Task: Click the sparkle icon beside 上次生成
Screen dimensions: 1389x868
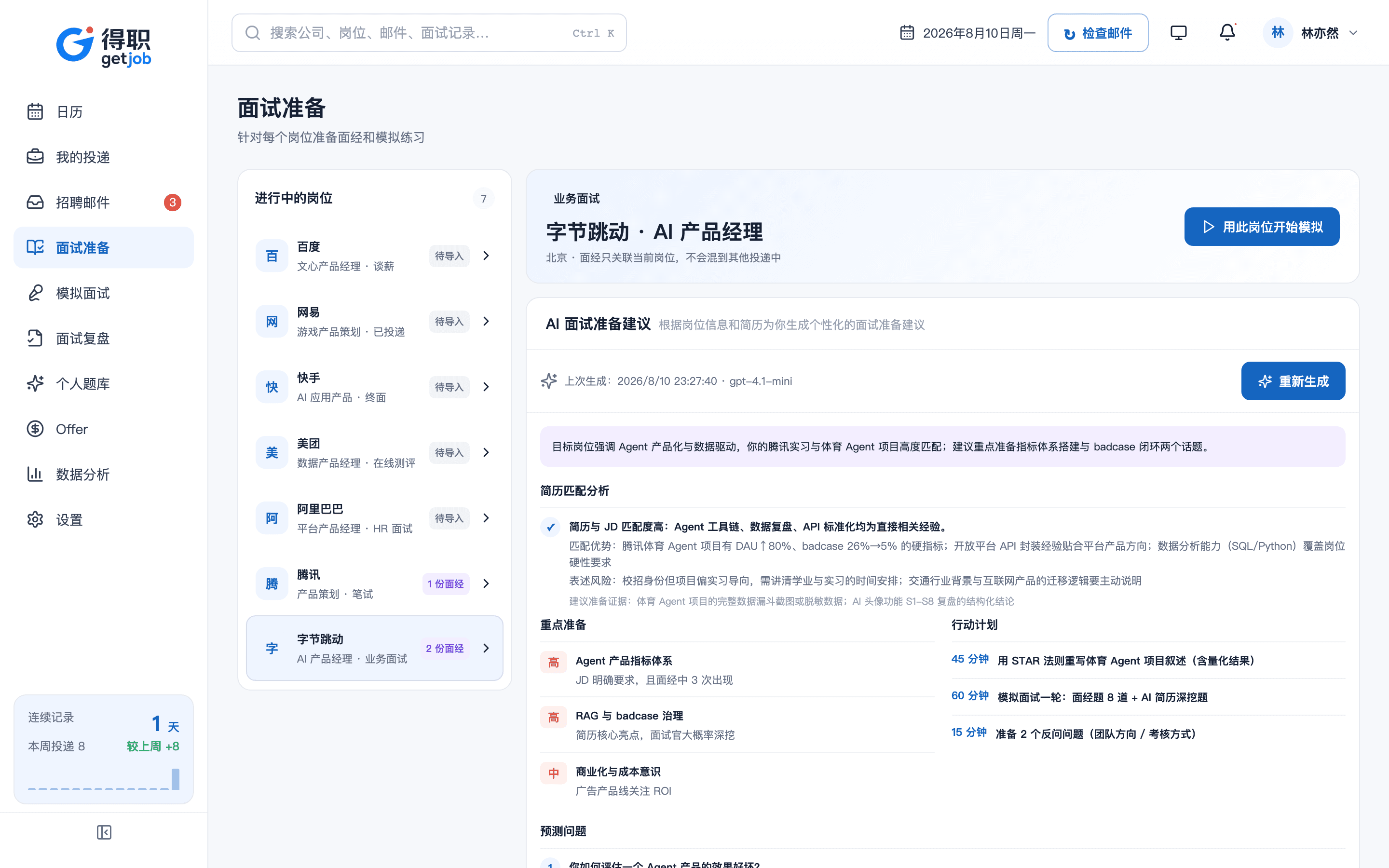Action: pos(549,380)
